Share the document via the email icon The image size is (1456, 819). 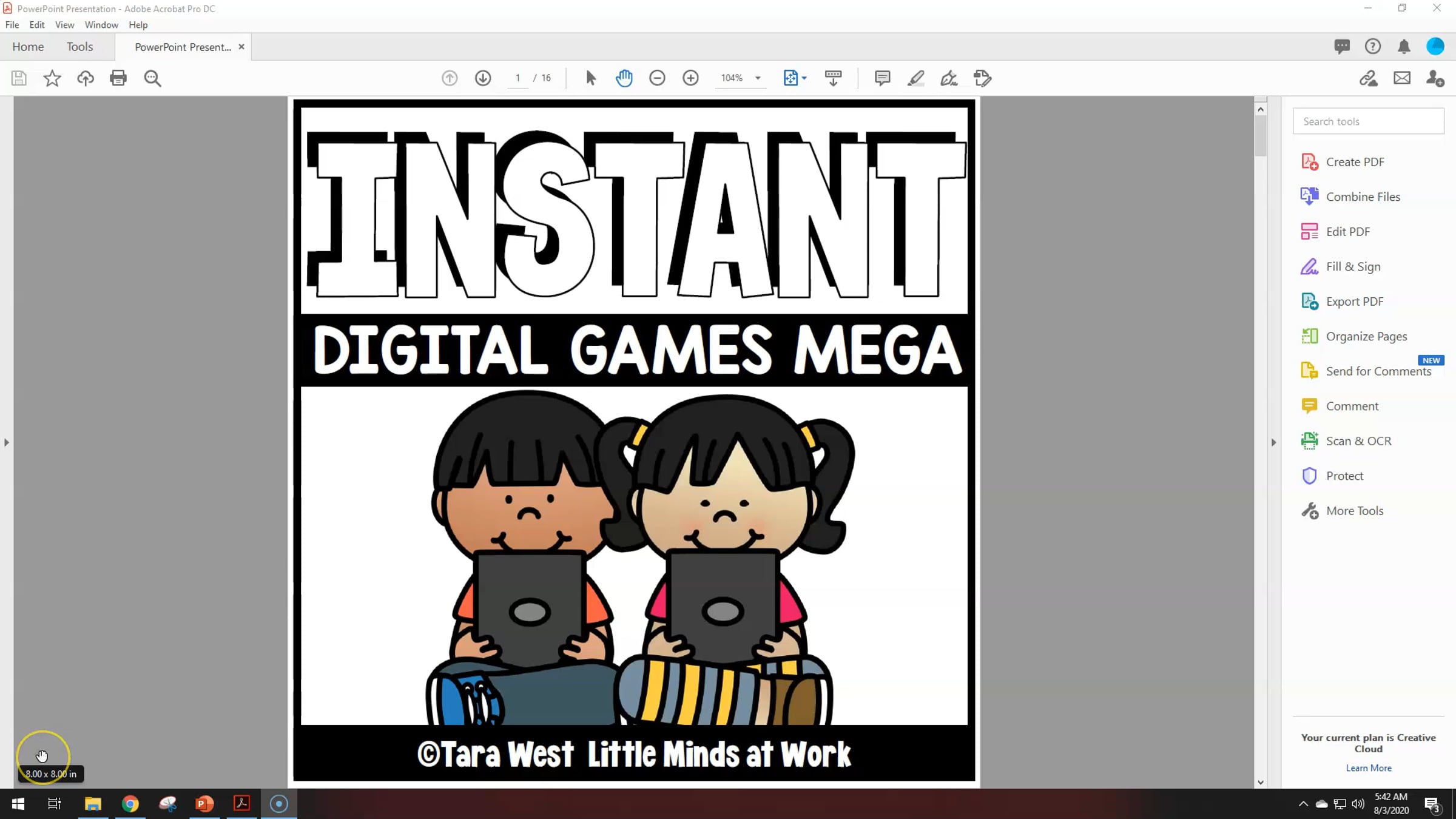point(1402,78)
